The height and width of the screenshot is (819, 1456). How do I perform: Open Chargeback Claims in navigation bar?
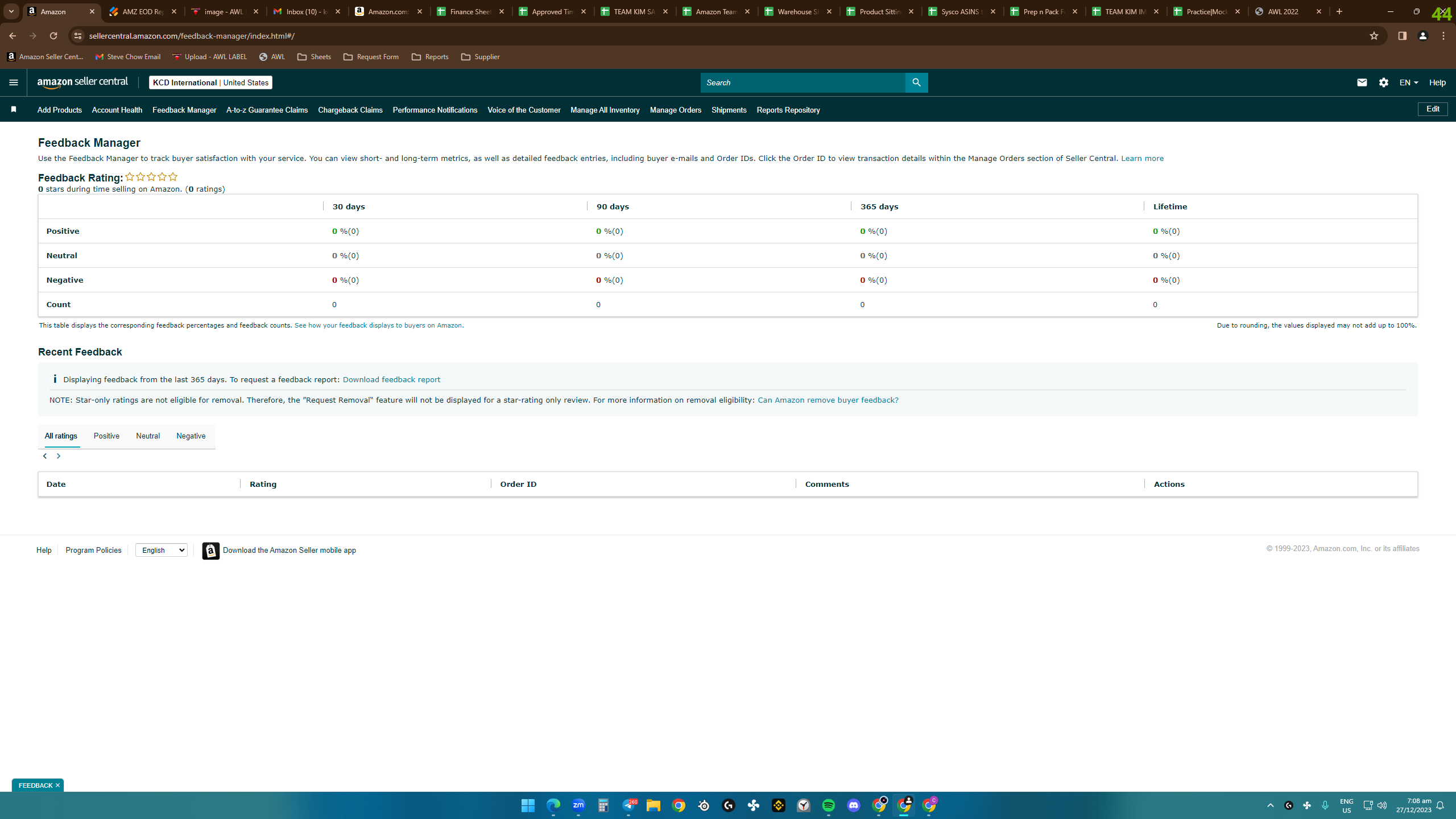pos(350,110)
